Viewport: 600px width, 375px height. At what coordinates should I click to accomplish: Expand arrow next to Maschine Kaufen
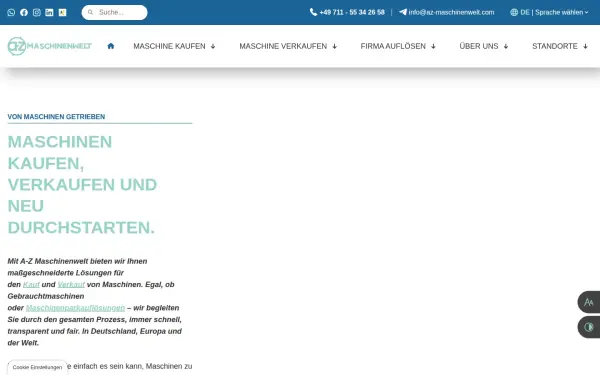coord(213,46)
